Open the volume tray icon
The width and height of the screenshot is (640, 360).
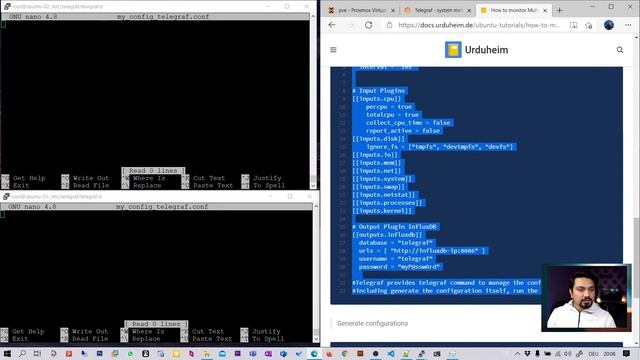[567, 354]
